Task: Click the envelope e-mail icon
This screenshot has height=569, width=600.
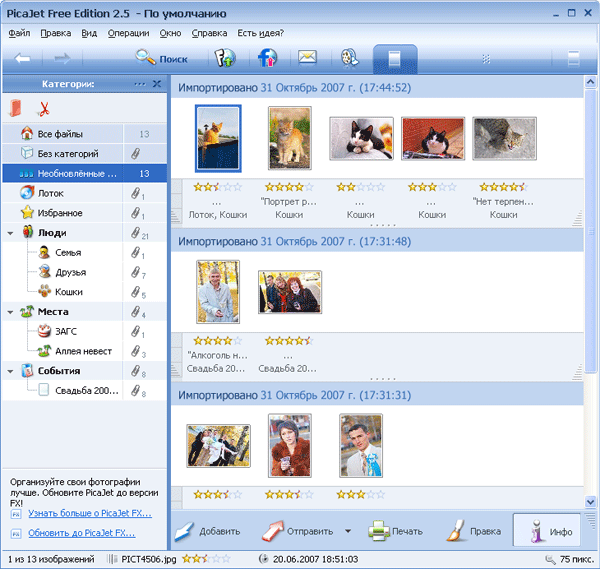Action: [307, 58]
